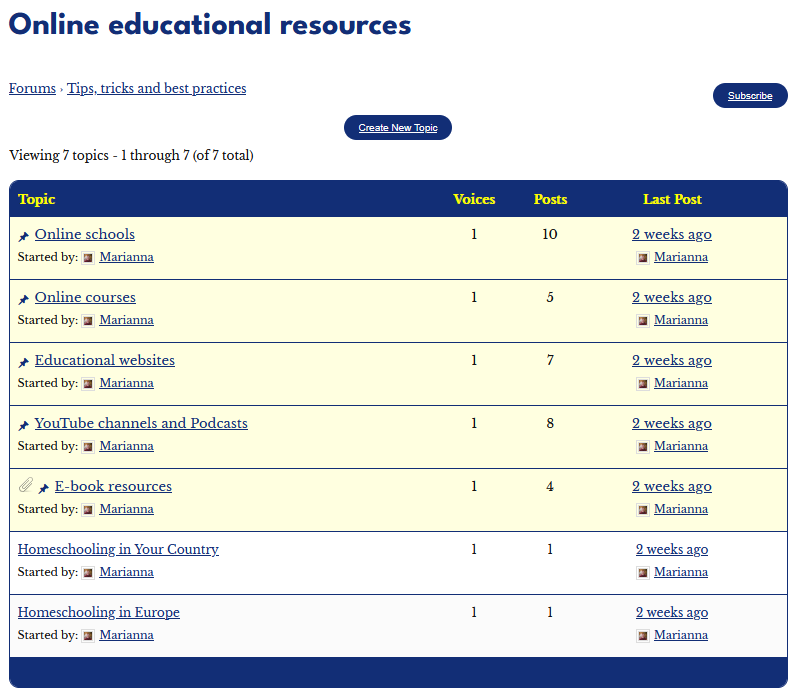The image size is (798, 697).
Task: Open Homeschooling in Your Country topic
Action: (x=118, y=550)
